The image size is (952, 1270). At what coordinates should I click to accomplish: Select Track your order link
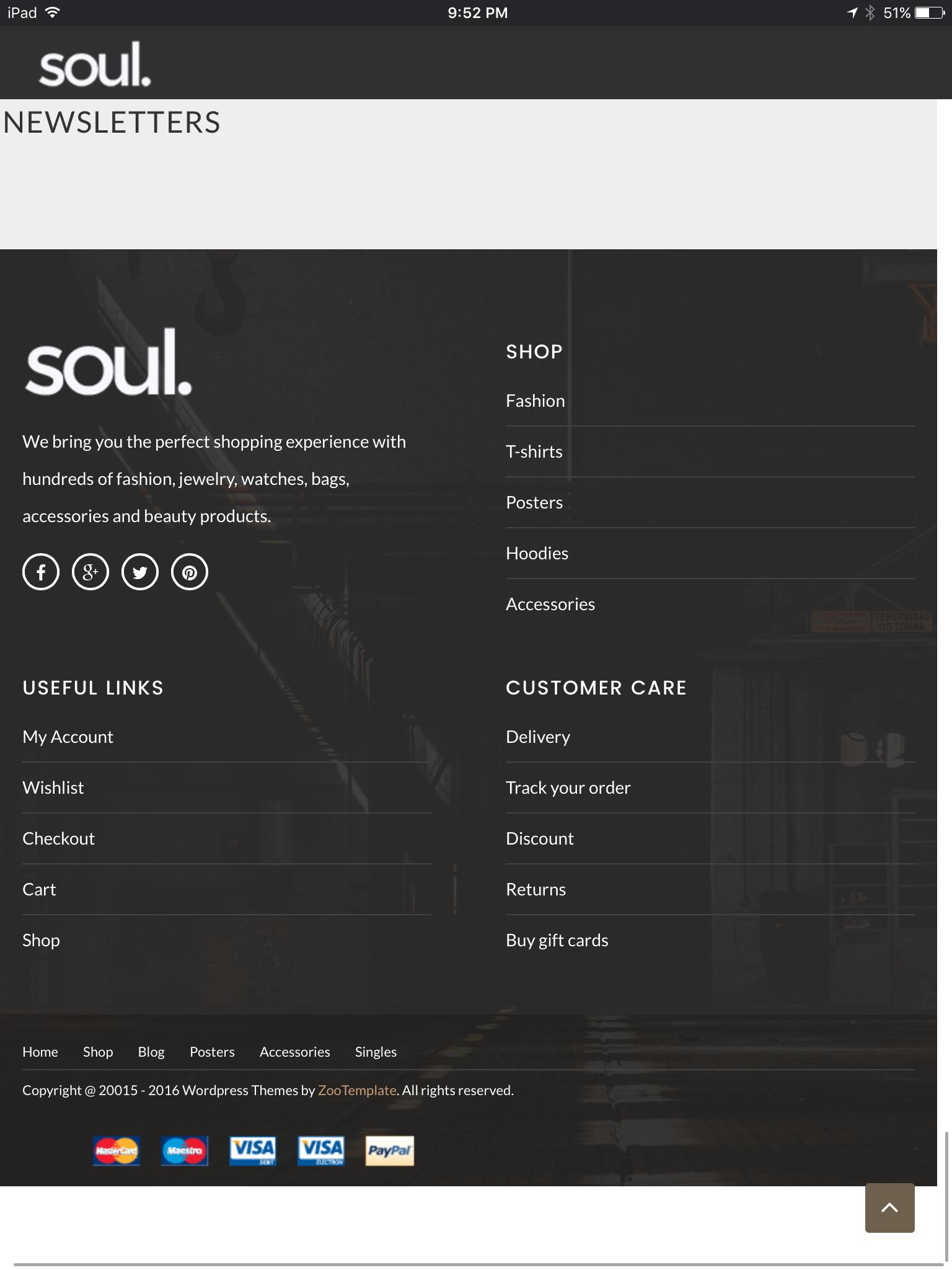568,788
